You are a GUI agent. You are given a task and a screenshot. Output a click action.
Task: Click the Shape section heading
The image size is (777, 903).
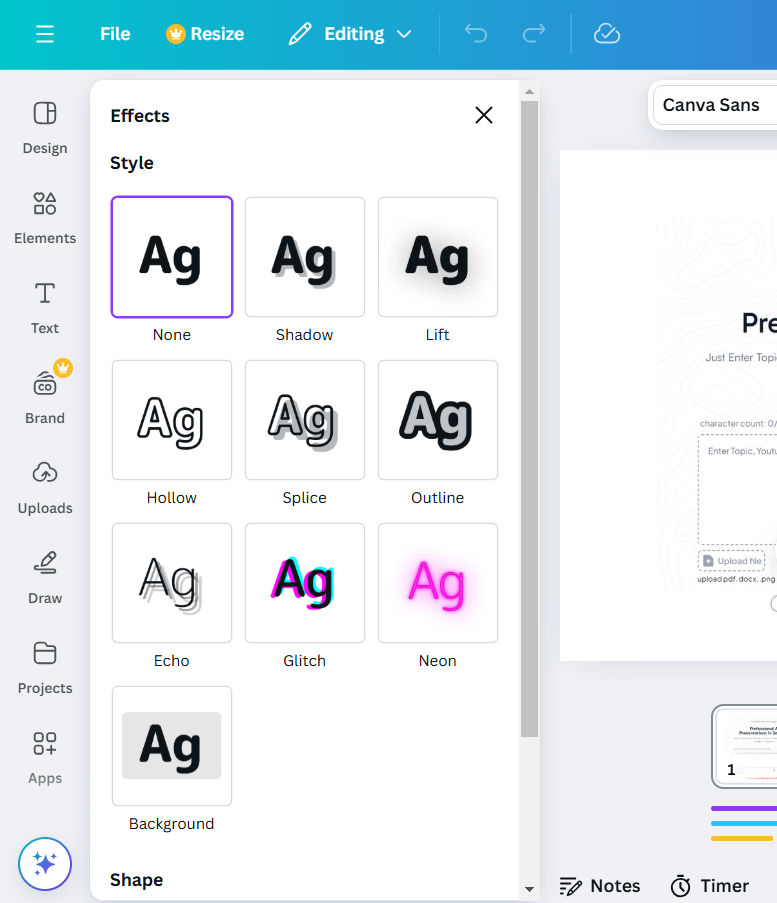tap(137, 880)
